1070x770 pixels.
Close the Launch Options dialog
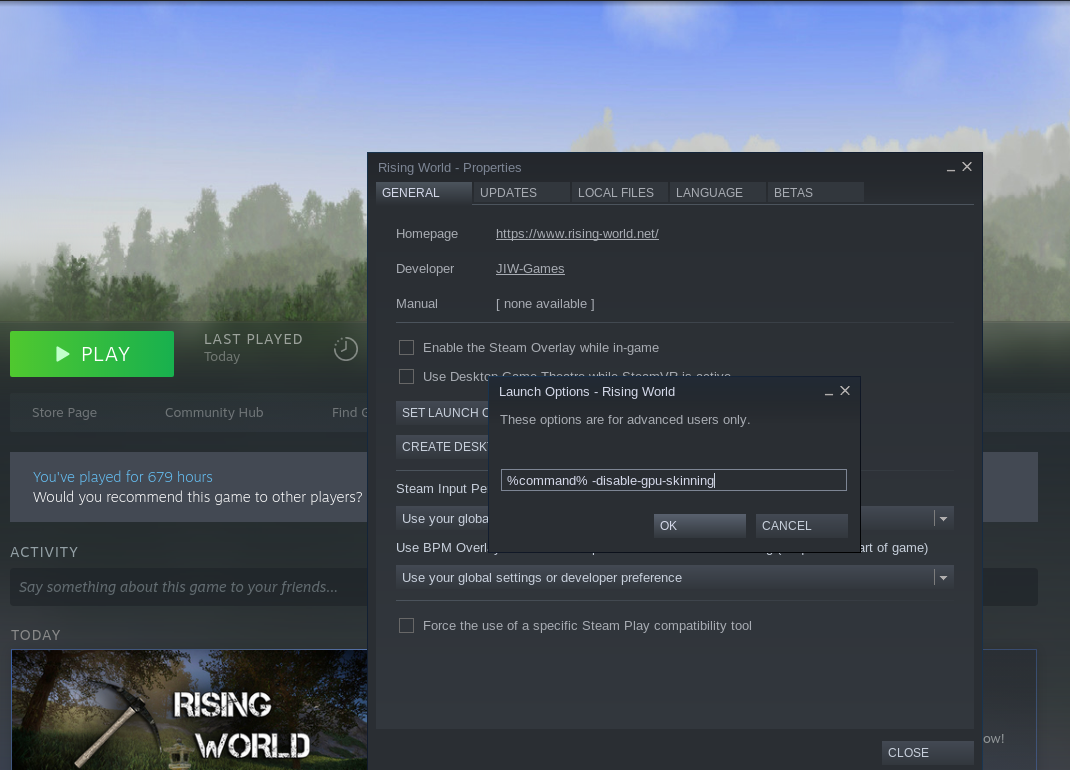pos(845,391)
